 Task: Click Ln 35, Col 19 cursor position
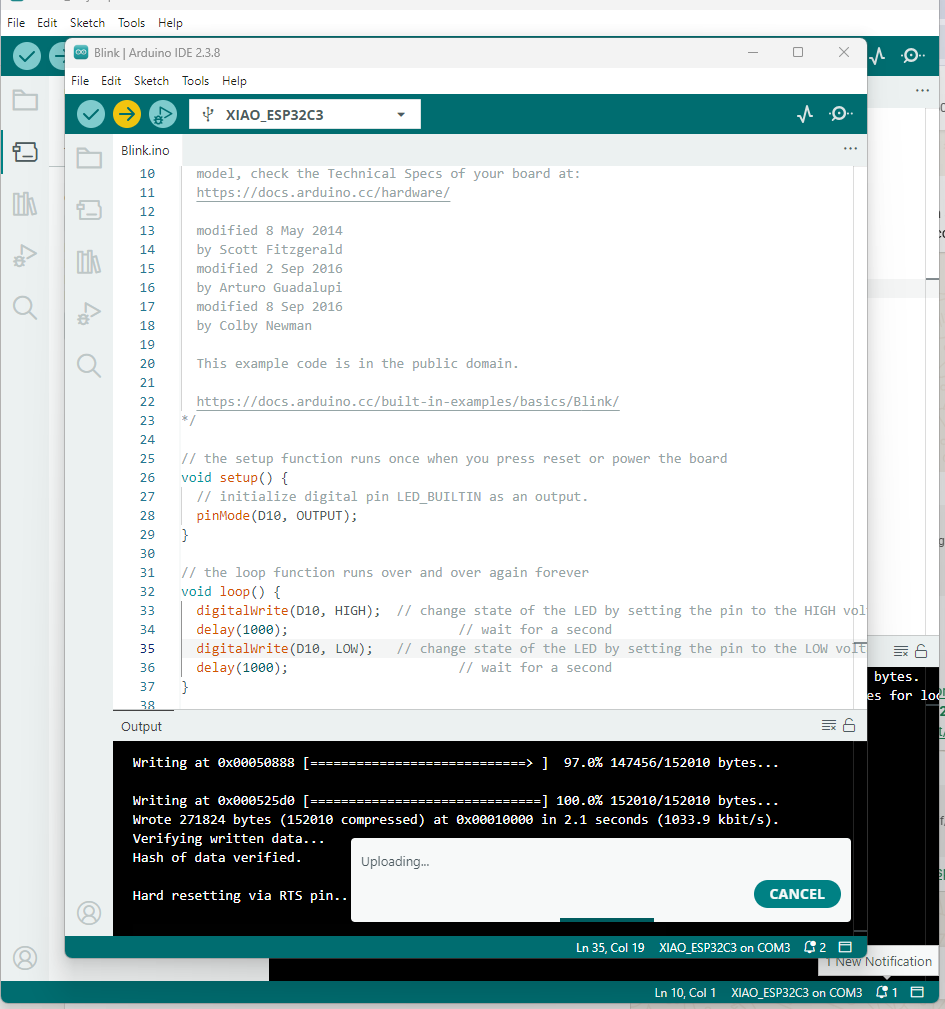click(x=610, y=947)
